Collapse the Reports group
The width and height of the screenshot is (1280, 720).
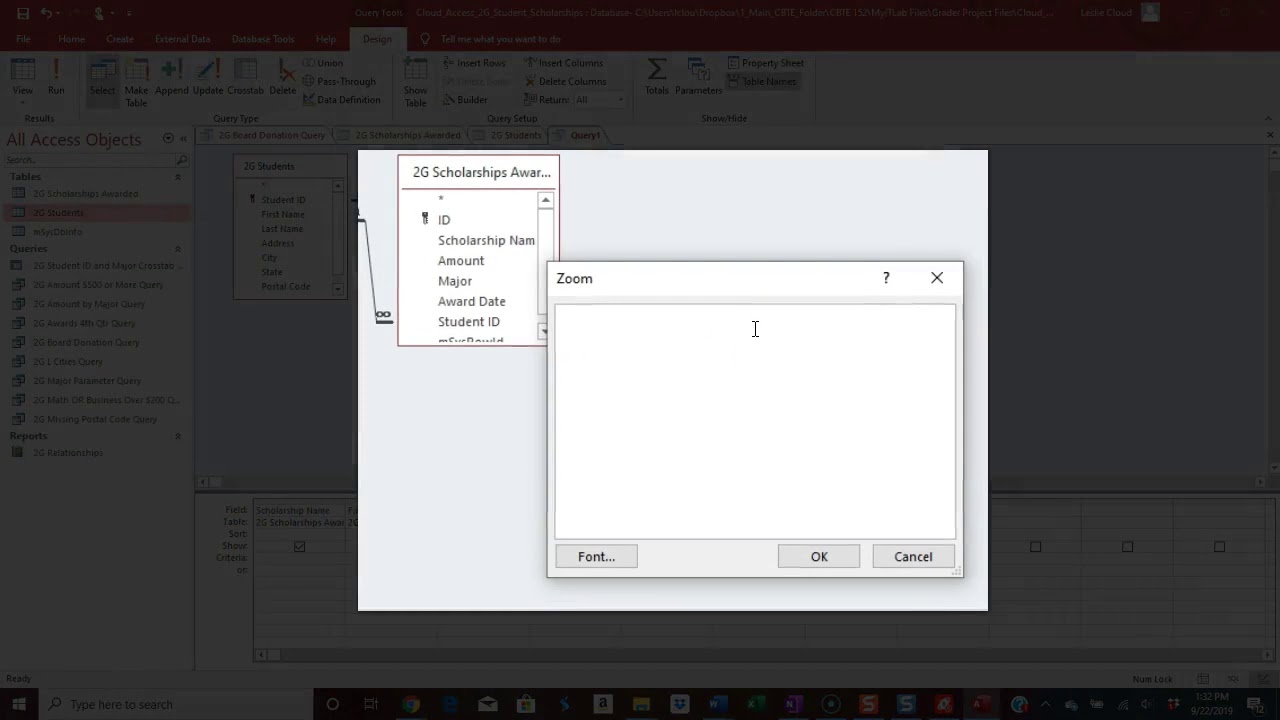coord(178,436)
